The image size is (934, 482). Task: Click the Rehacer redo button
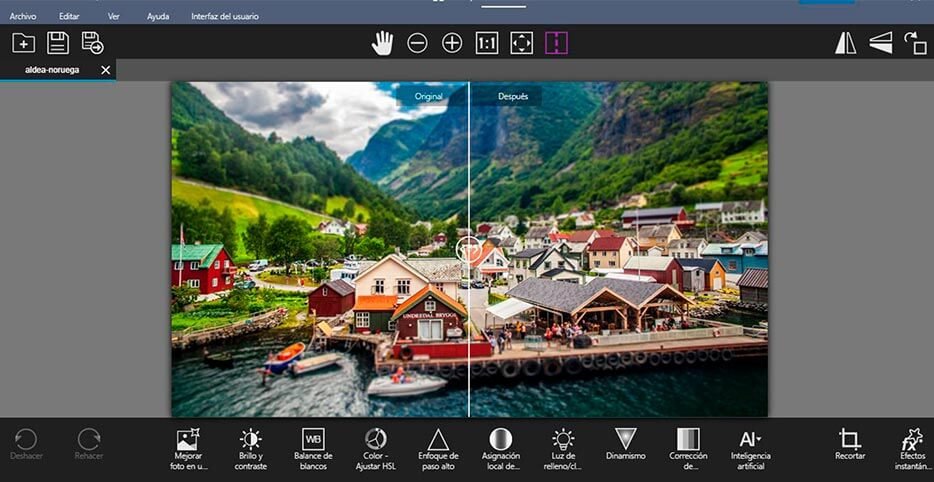(89, 445)
